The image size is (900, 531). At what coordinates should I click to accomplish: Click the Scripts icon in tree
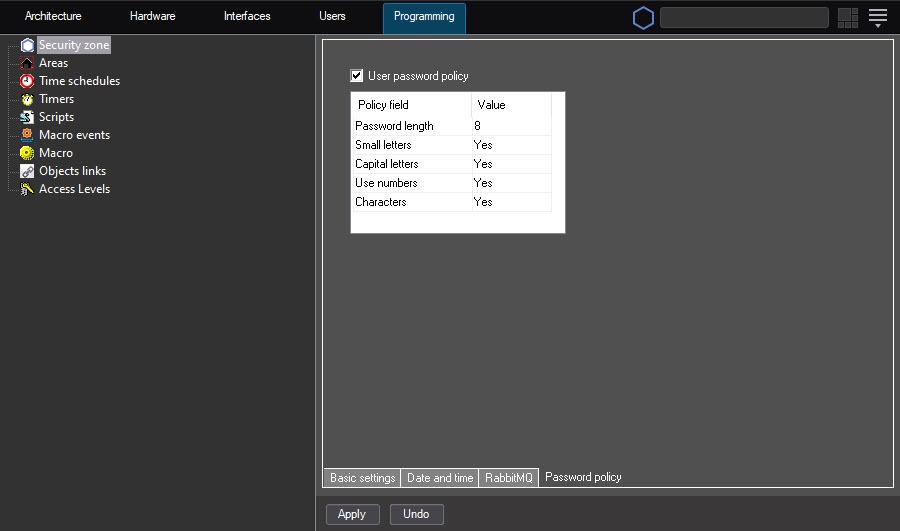click(x=27, y=117)
